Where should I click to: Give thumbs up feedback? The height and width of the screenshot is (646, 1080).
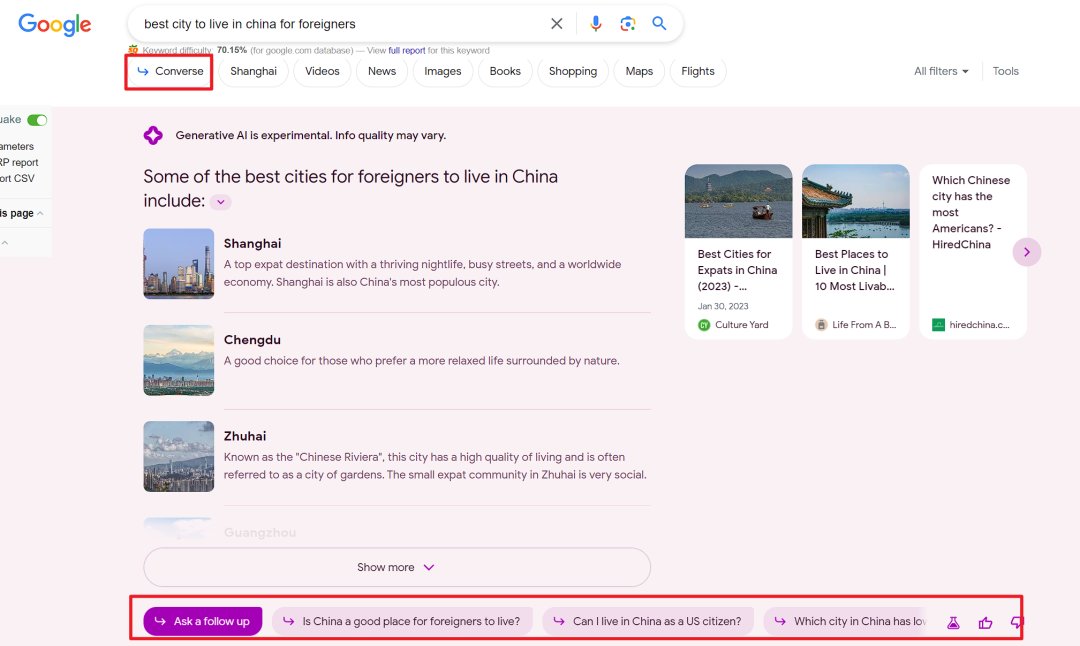click(986, 623)
